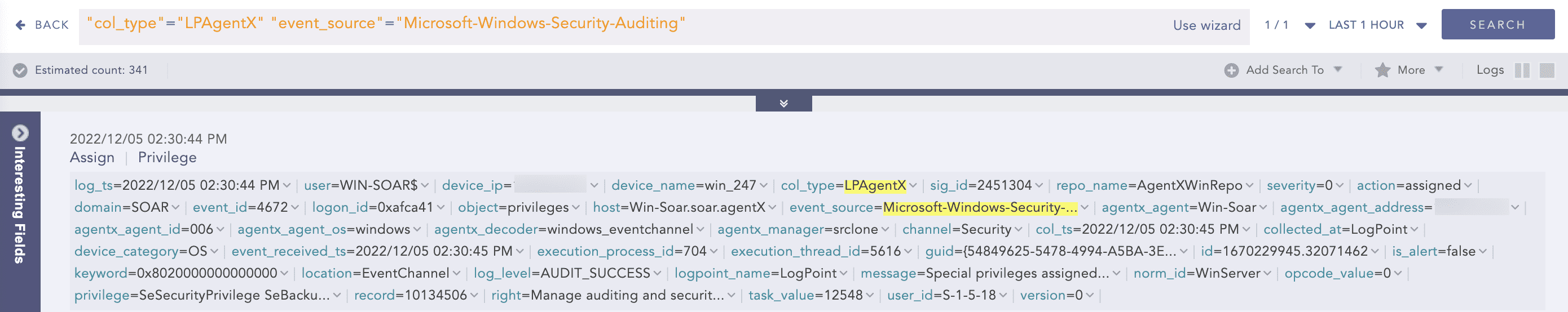Screen dimensions: 1568x312
Task: Collapse panel with double chevron handle
Action: (783, 104)
